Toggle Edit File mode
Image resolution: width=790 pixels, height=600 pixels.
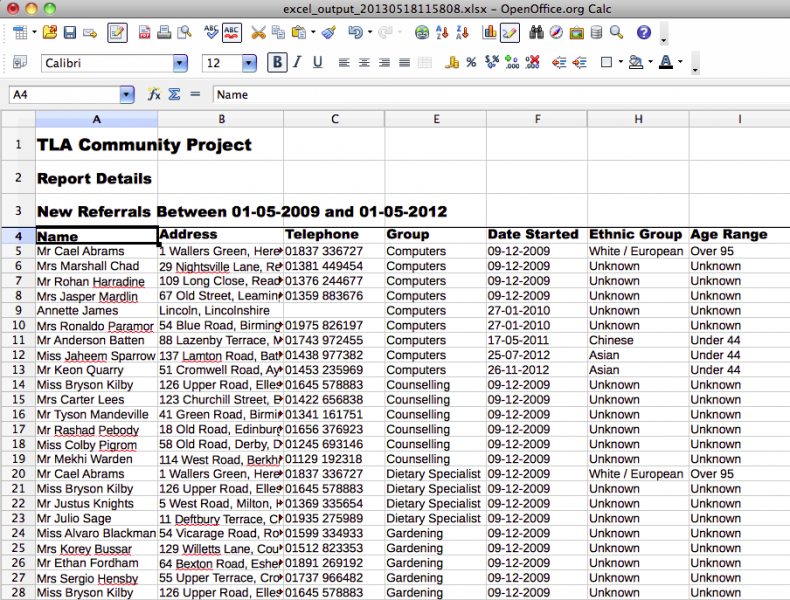click(117, 33)
